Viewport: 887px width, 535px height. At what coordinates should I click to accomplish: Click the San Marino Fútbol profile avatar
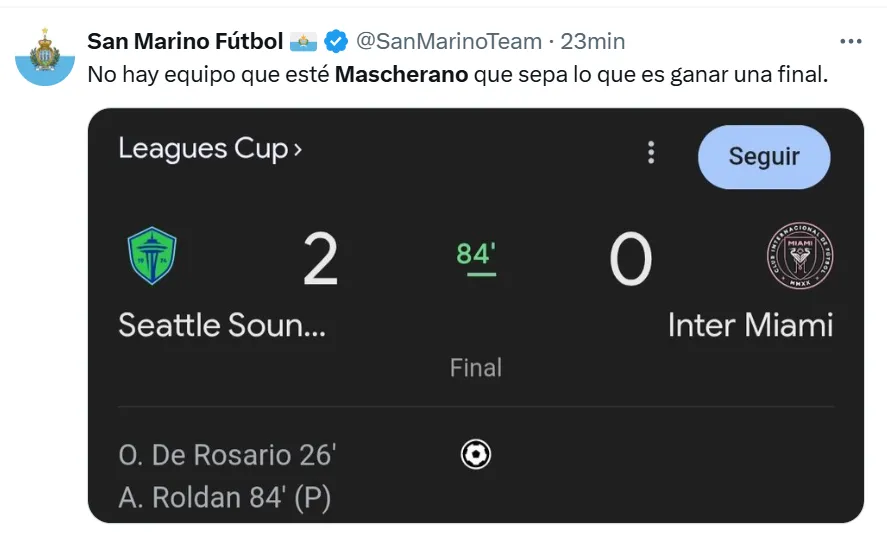click(45, 56)
